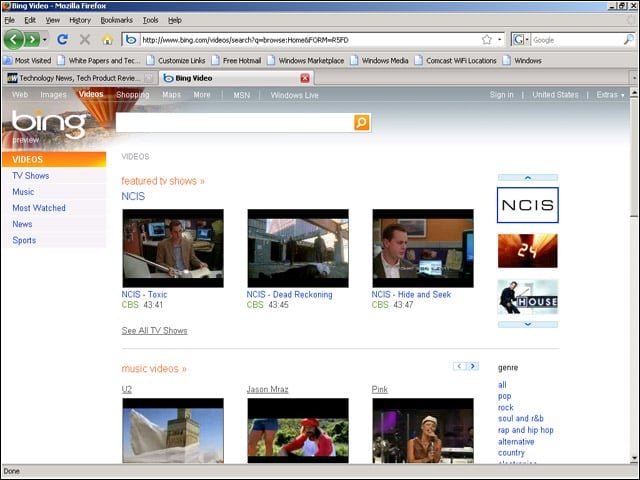This screenshot has height=480, width=640.
Task: Go forward with the green forward arrow
Action: click(32, 40)
